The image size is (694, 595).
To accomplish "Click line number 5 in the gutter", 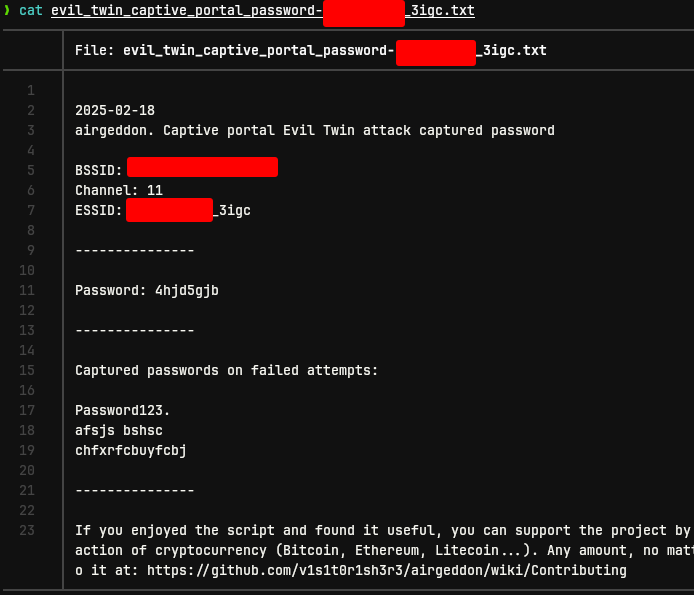I will coord(31,170).
